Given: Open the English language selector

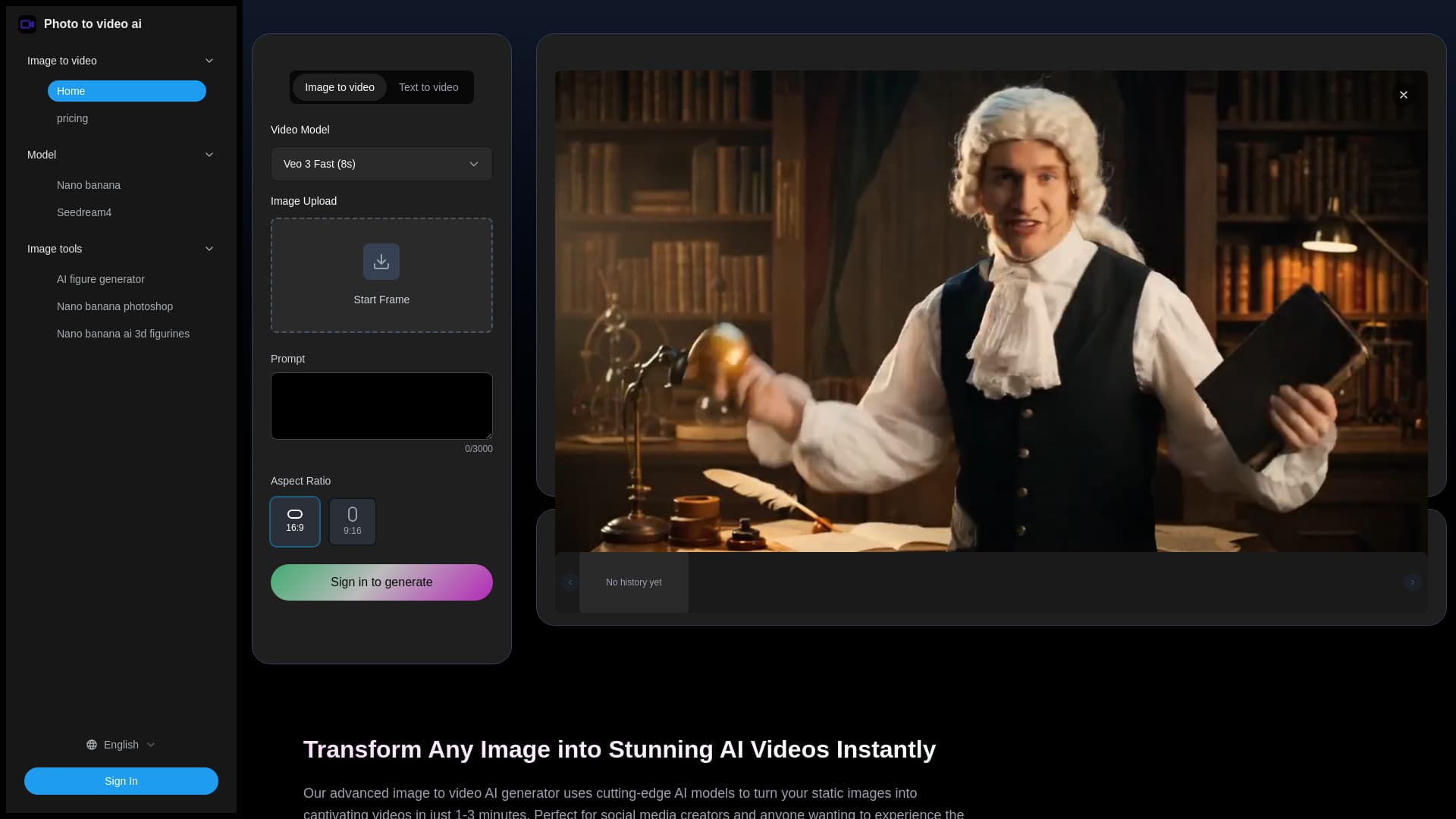Looking at the screenshot, I should [121, 745].
